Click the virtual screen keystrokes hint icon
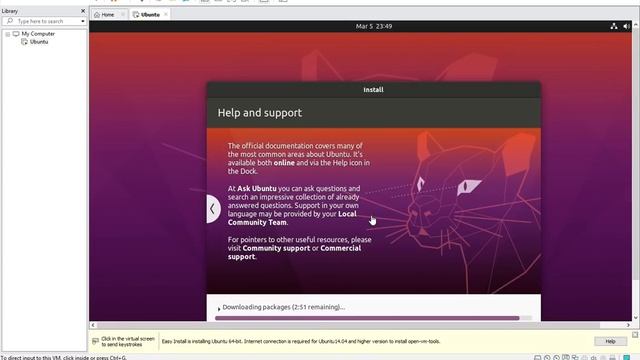Screen dimensions: 640x360 95,341
